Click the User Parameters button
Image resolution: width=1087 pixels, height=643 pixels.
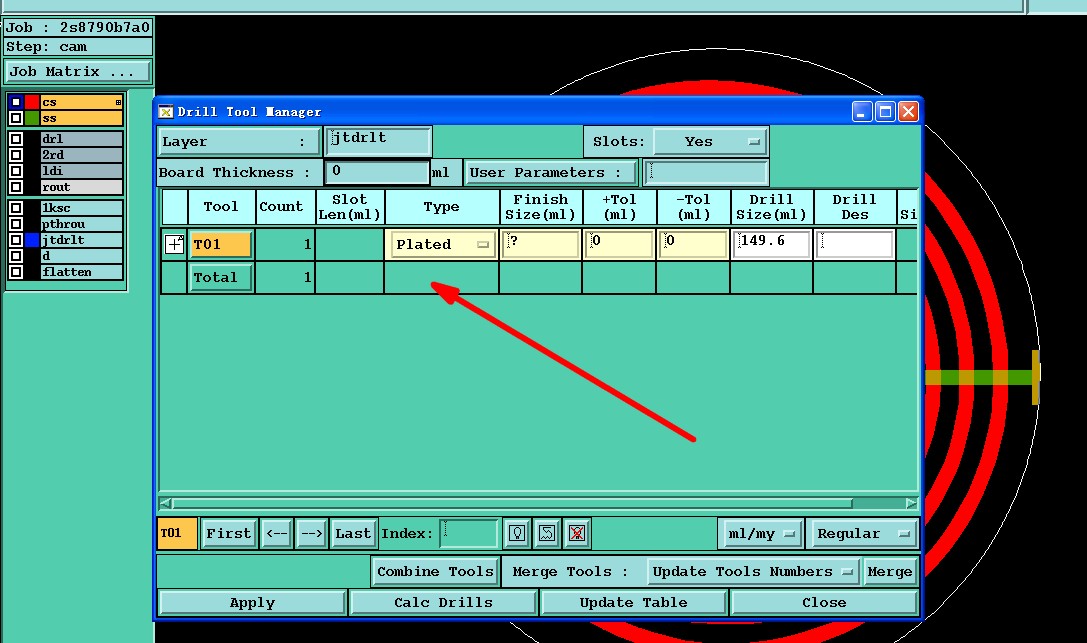551,173
